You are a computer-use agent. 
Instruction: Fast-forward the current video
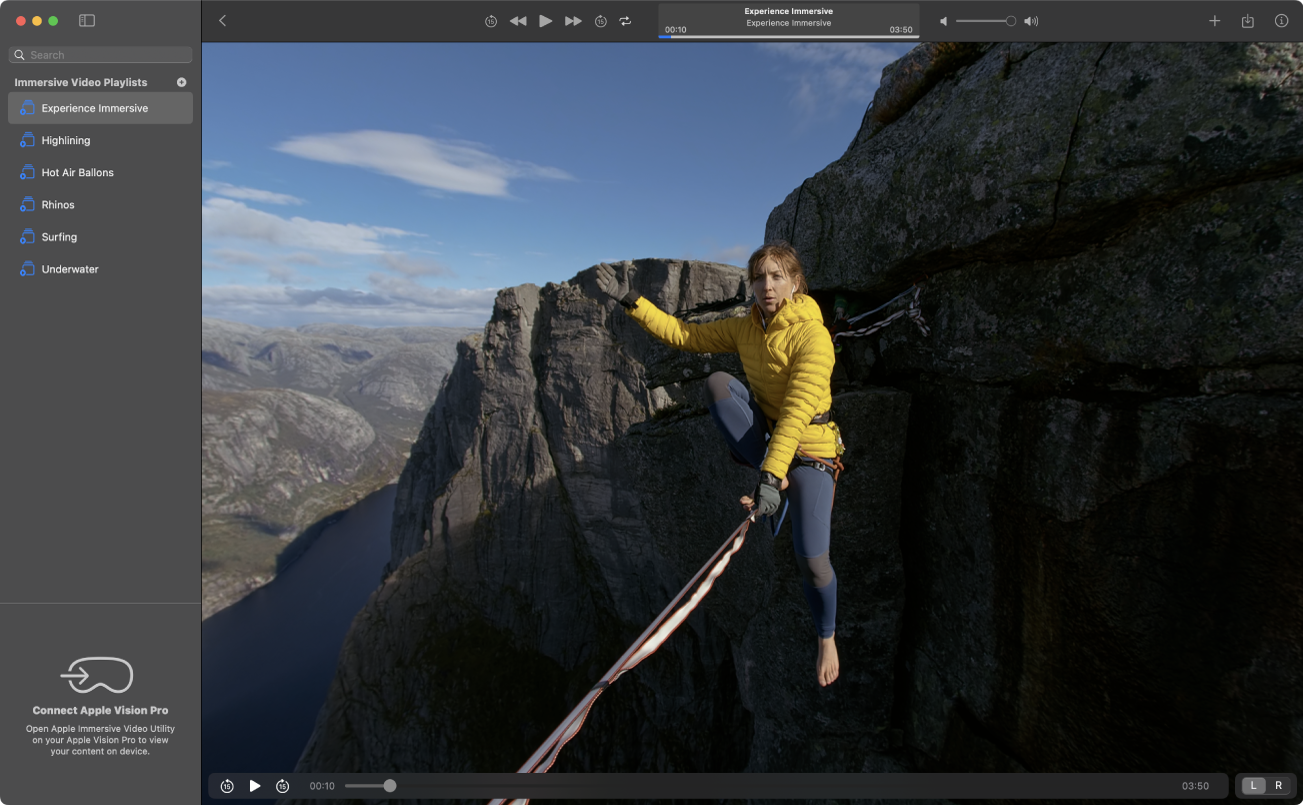[x=573, y=20]
